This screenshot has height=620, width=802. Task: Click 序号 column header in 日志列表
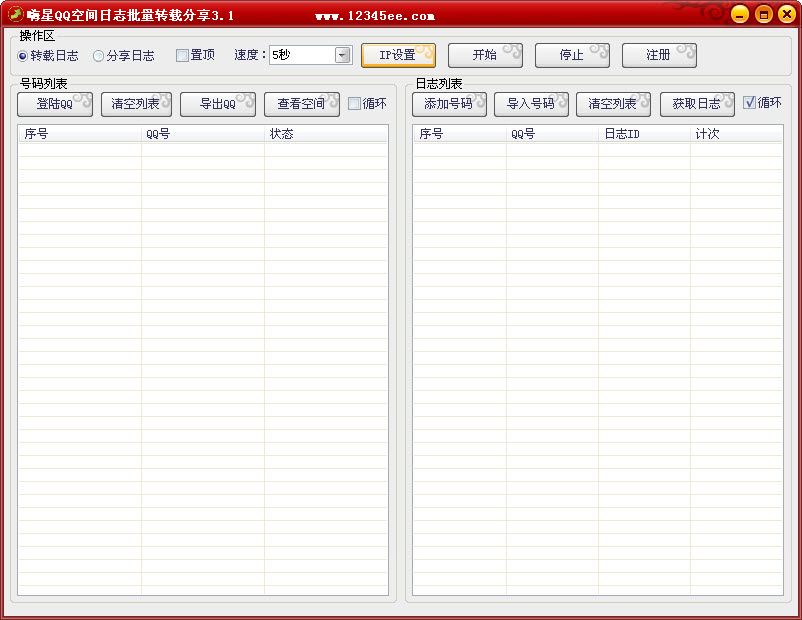pyautogui.click(x=460, y=134)
